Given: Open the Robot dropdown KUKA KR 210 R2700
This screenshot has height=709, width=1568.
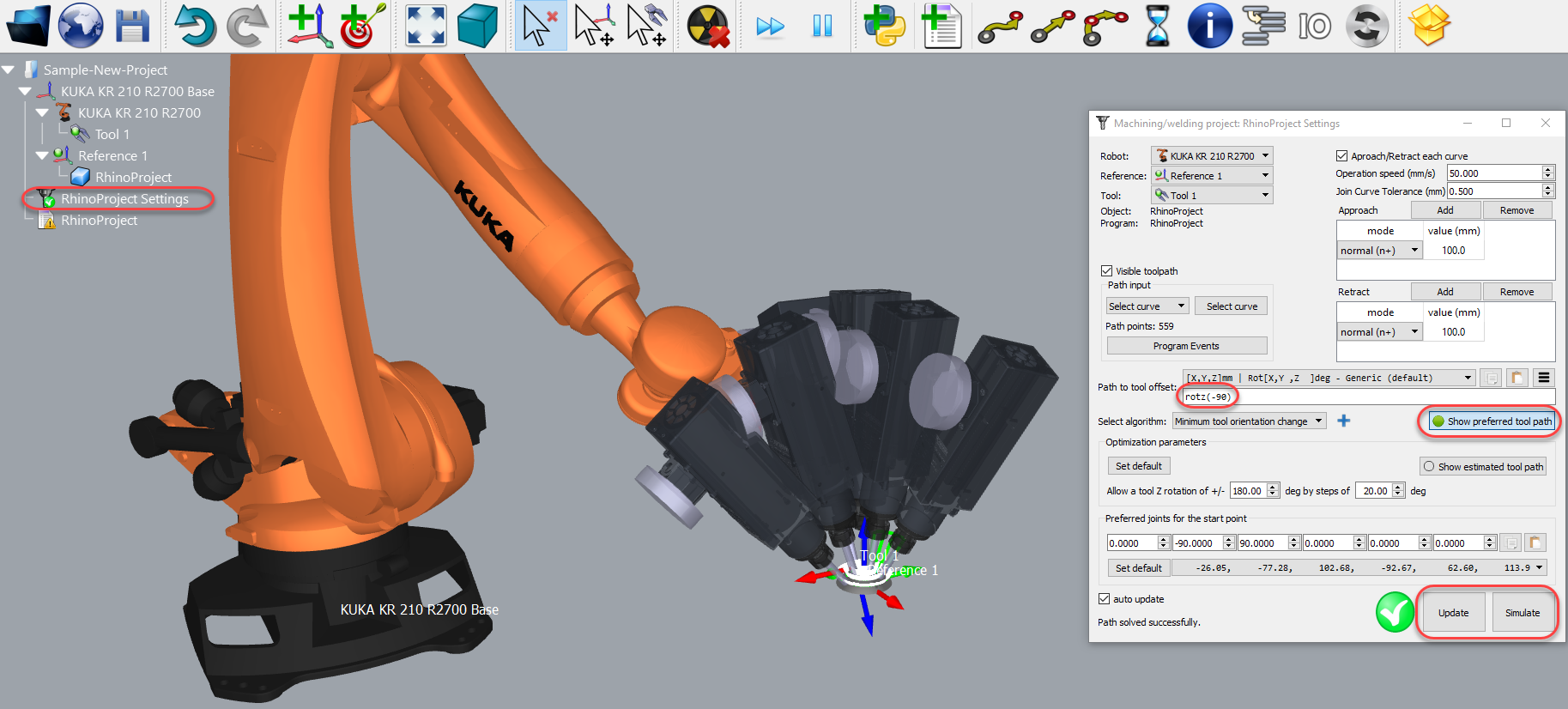Looking at the screenshot, I should pyautogui.click(x=1212, y=156).
